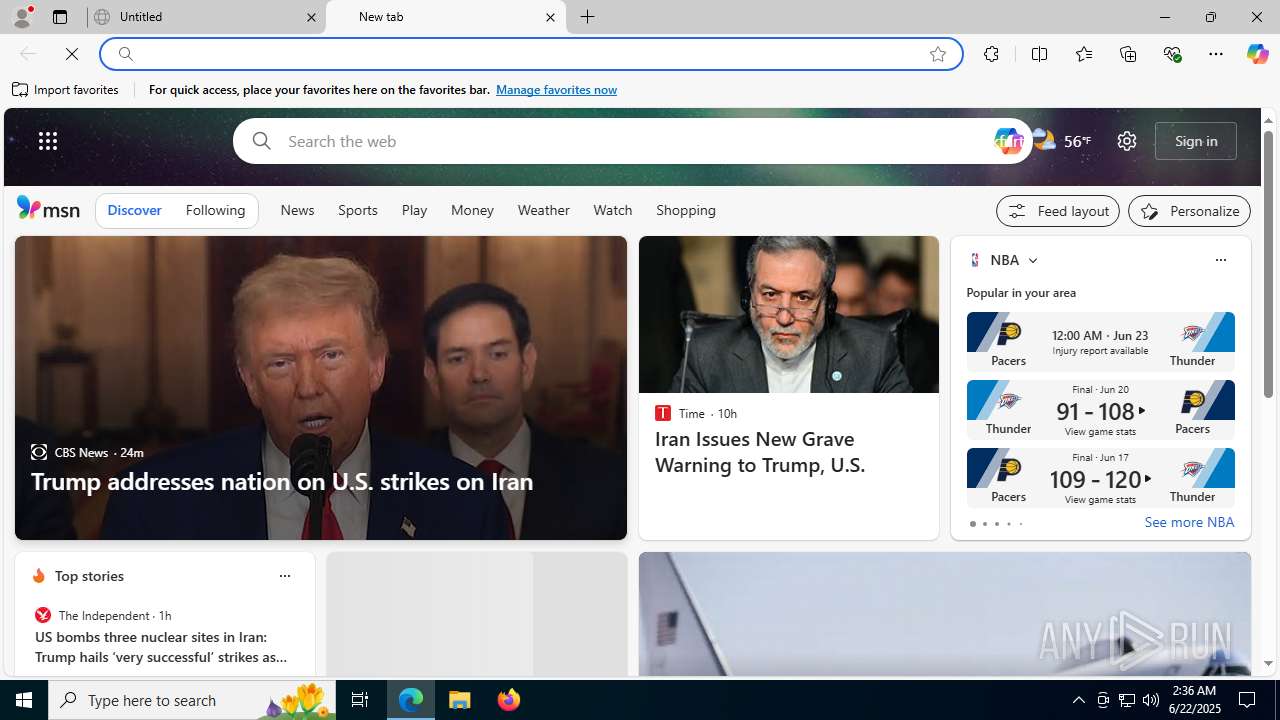Open Trump addresses nation headline
Screen dimensions: 1280x720
click(282, 481)
